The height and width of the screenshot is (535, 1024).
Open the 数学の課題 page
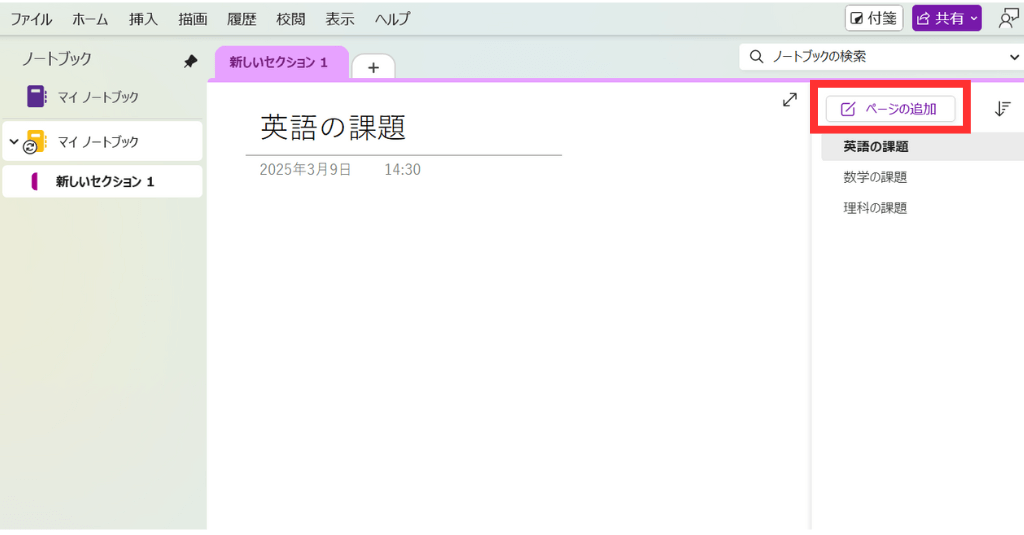(x=875, y=177)
